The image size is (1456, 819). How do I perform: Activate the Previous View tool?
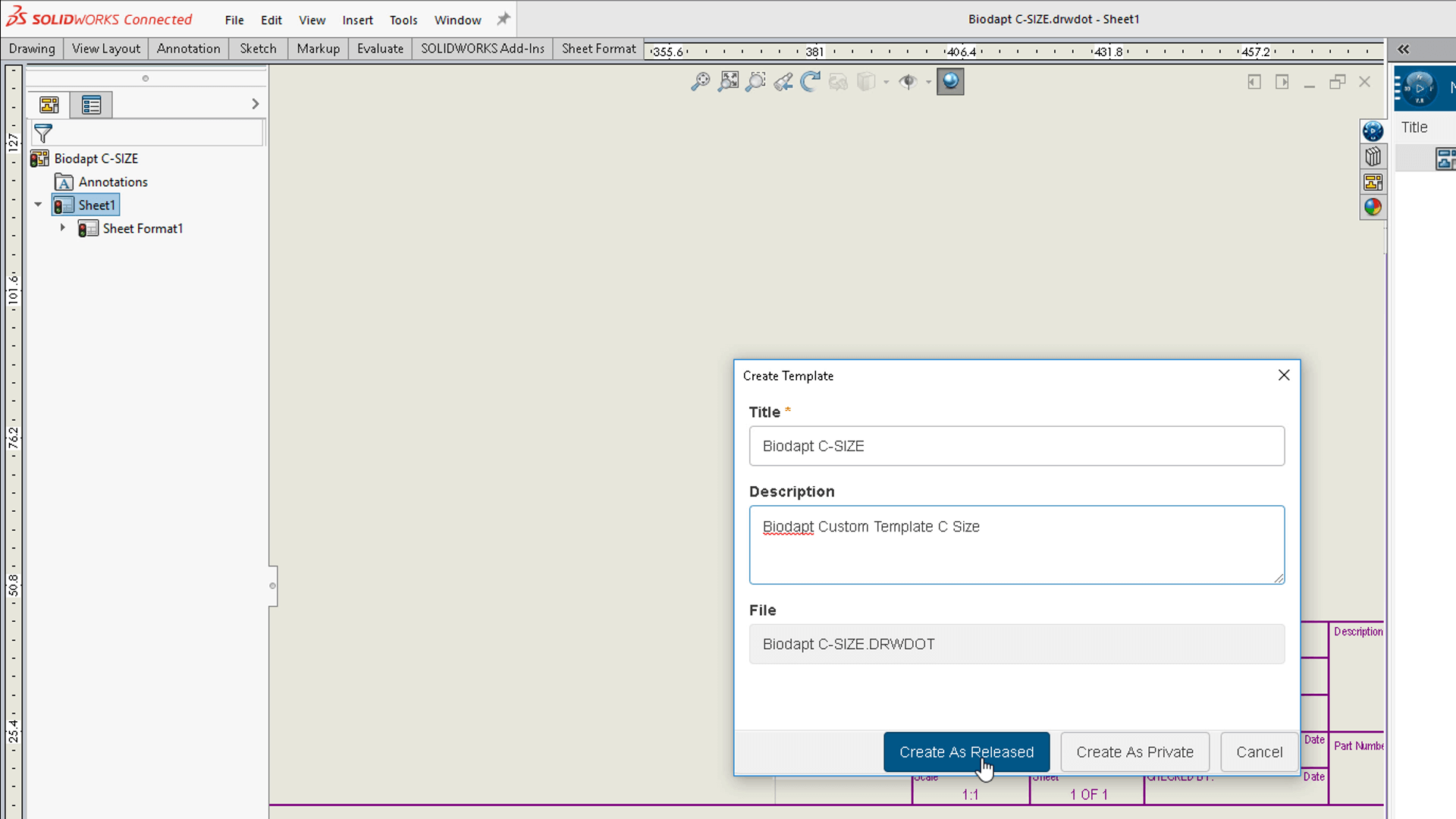pyautogui.click(x=783, y=81)
